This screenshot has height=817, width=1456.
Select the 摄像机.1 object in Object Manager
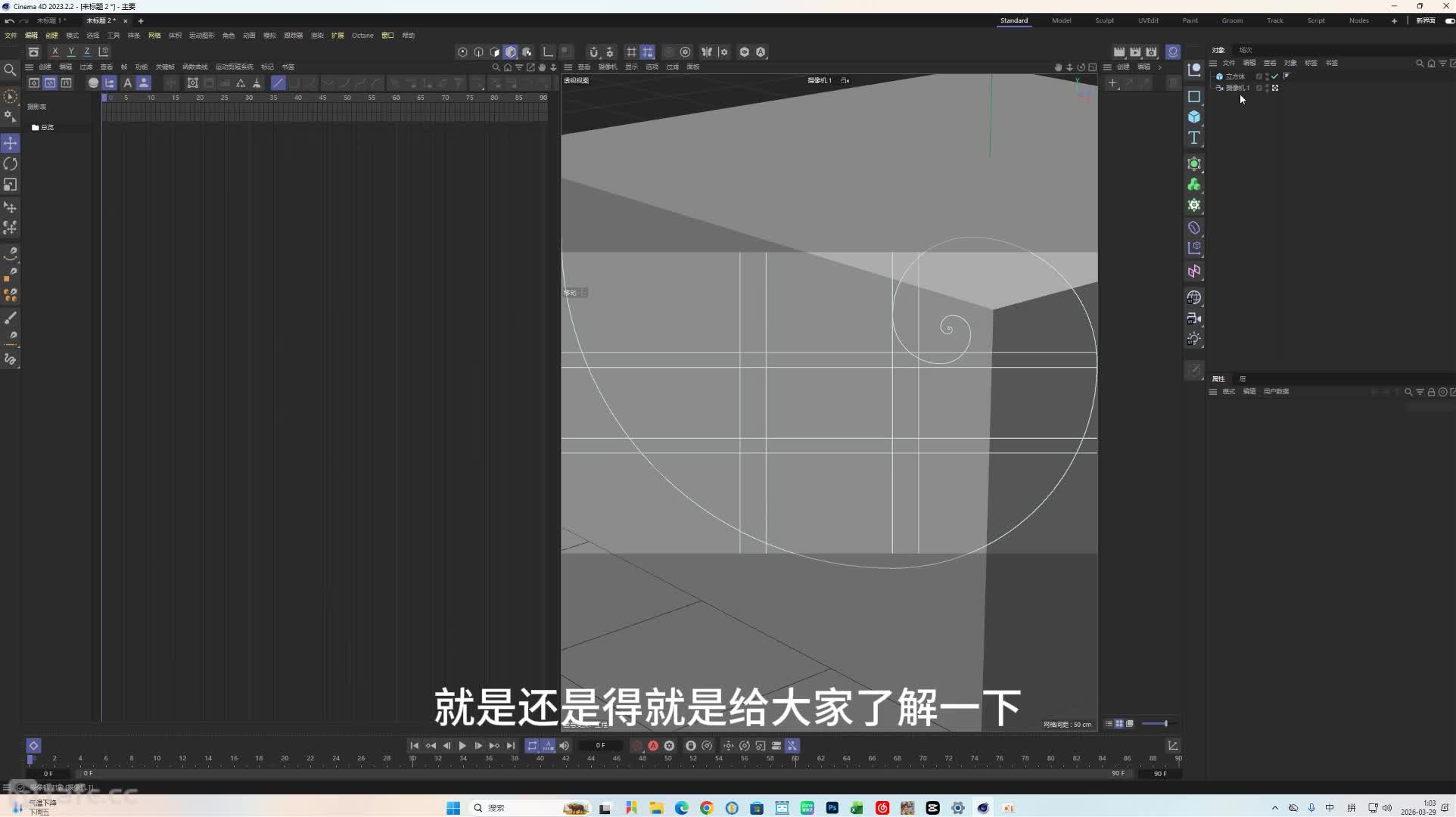[x=1237, y=89]
